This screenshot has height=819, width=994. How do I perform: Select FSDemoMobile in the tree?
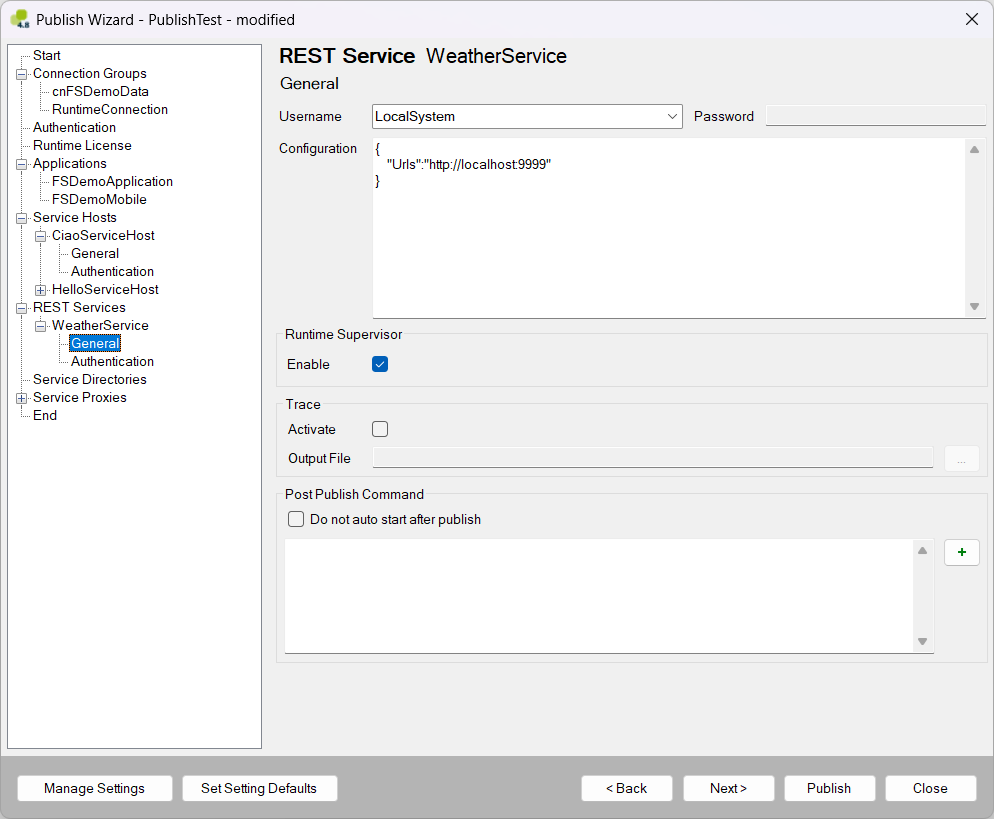point(99,199)
